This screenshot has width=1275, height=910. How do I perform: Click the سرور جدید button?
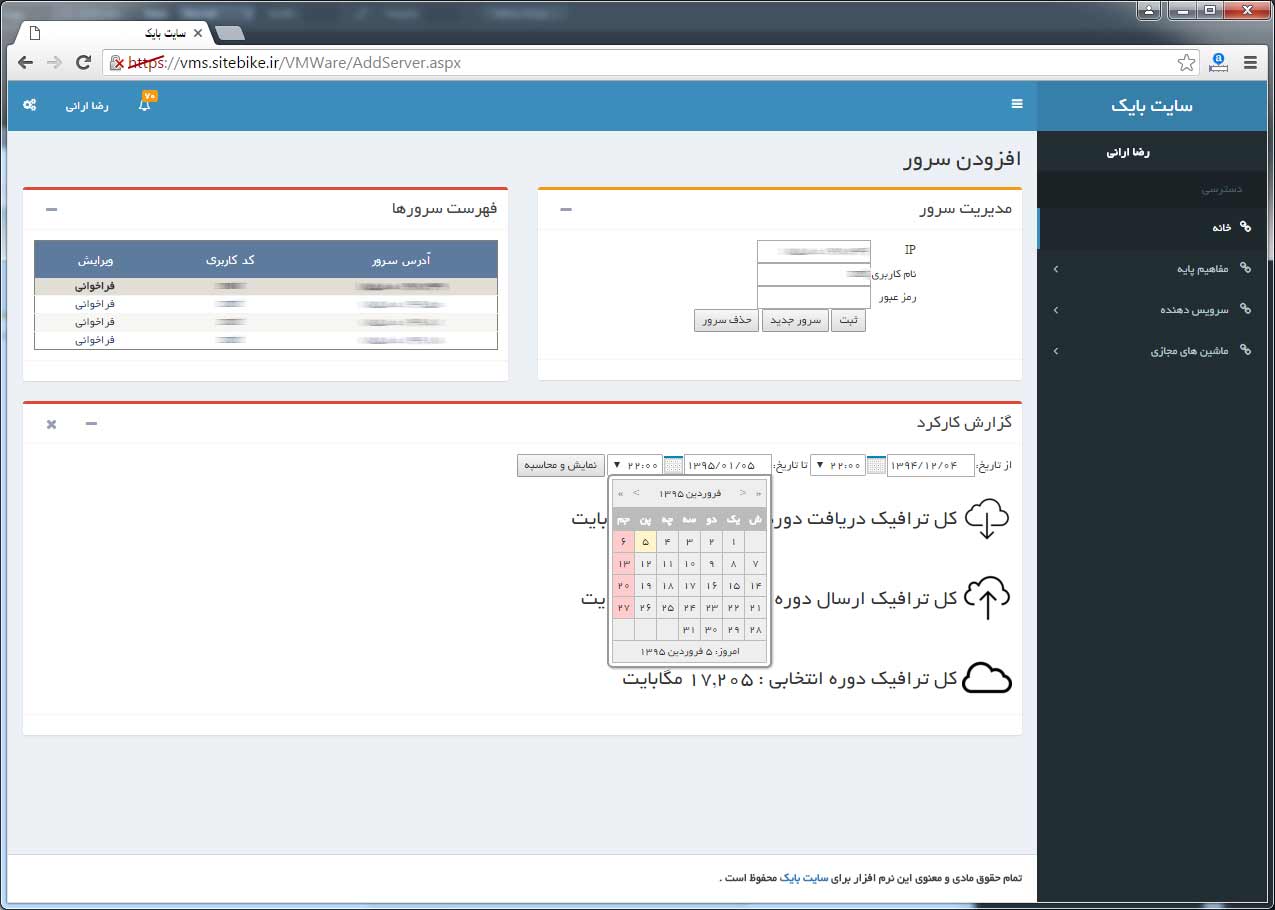(x=795, y=320)
